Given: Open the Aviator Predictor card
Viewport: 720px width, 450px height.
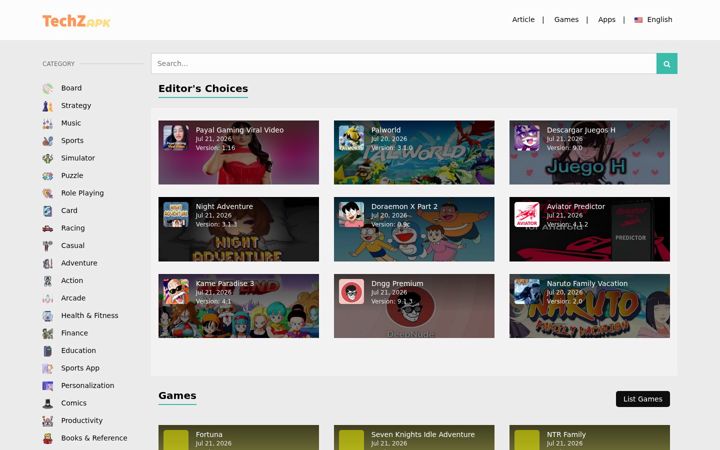Looking at the screenshot, I should [x=590, y=229].
